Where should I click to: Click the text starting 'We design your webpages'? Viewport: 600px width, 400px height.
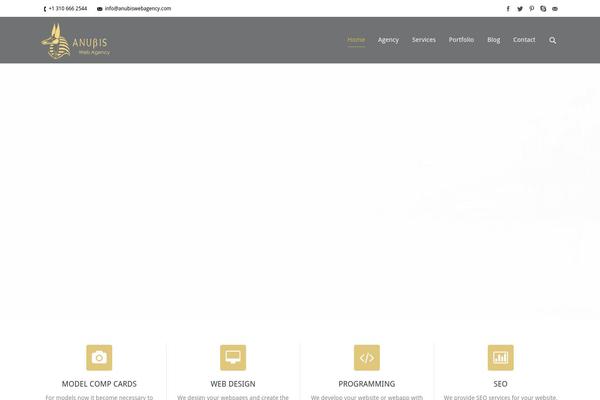point(233,397)
